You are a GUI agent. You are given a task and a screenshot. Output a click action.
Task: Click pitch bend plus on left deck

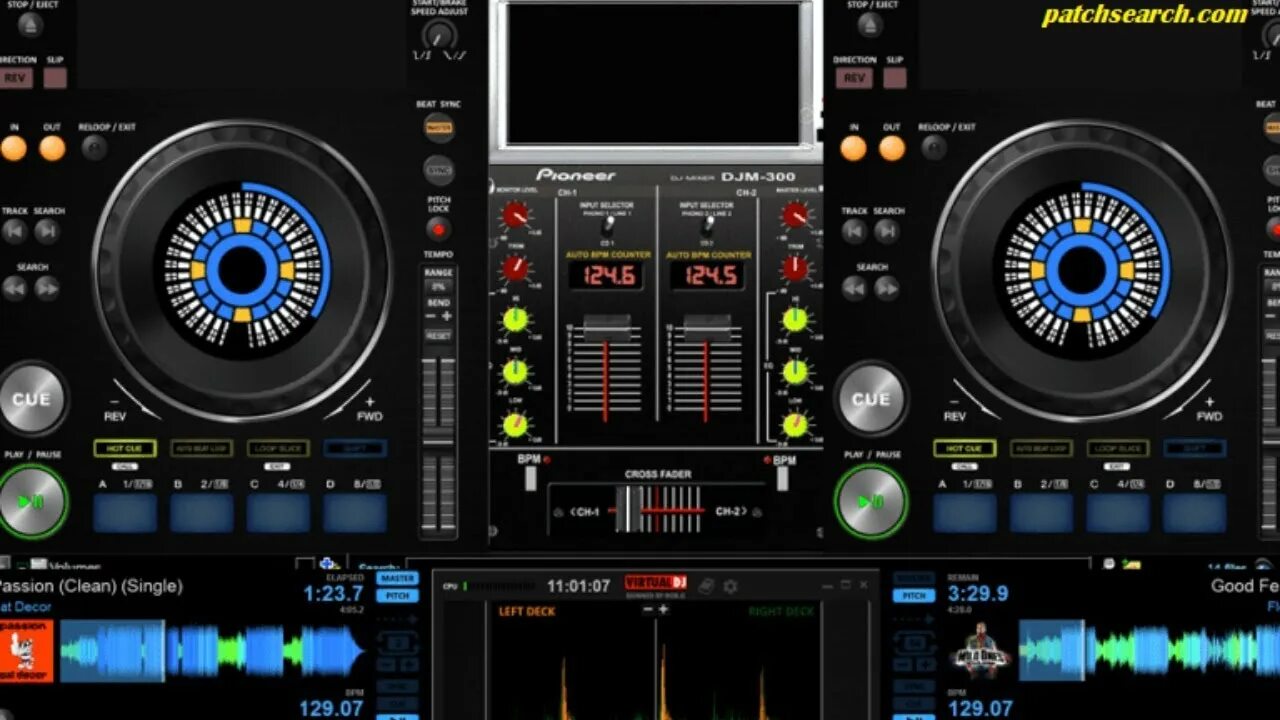click(446, 316)
